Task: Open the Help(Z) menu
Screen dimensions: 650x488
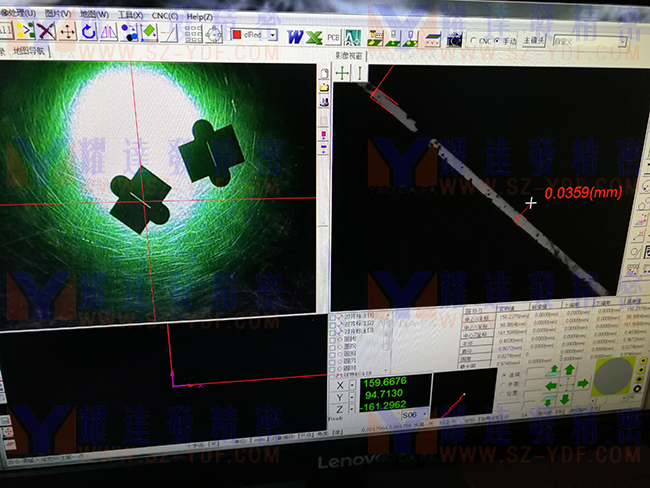Action: 199,17
